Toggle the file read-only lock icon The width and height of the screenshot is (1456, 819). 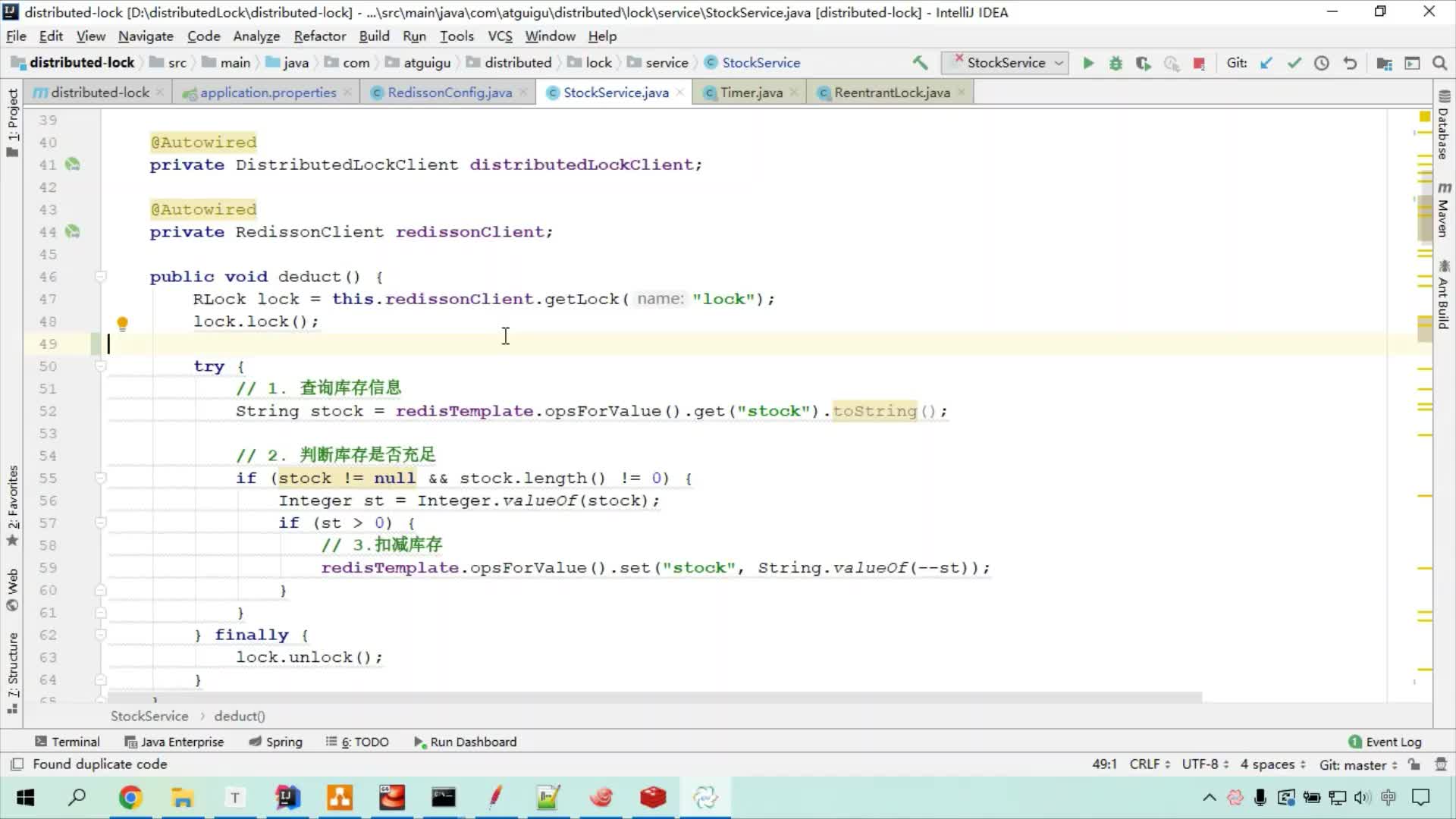pos(1414,764)
